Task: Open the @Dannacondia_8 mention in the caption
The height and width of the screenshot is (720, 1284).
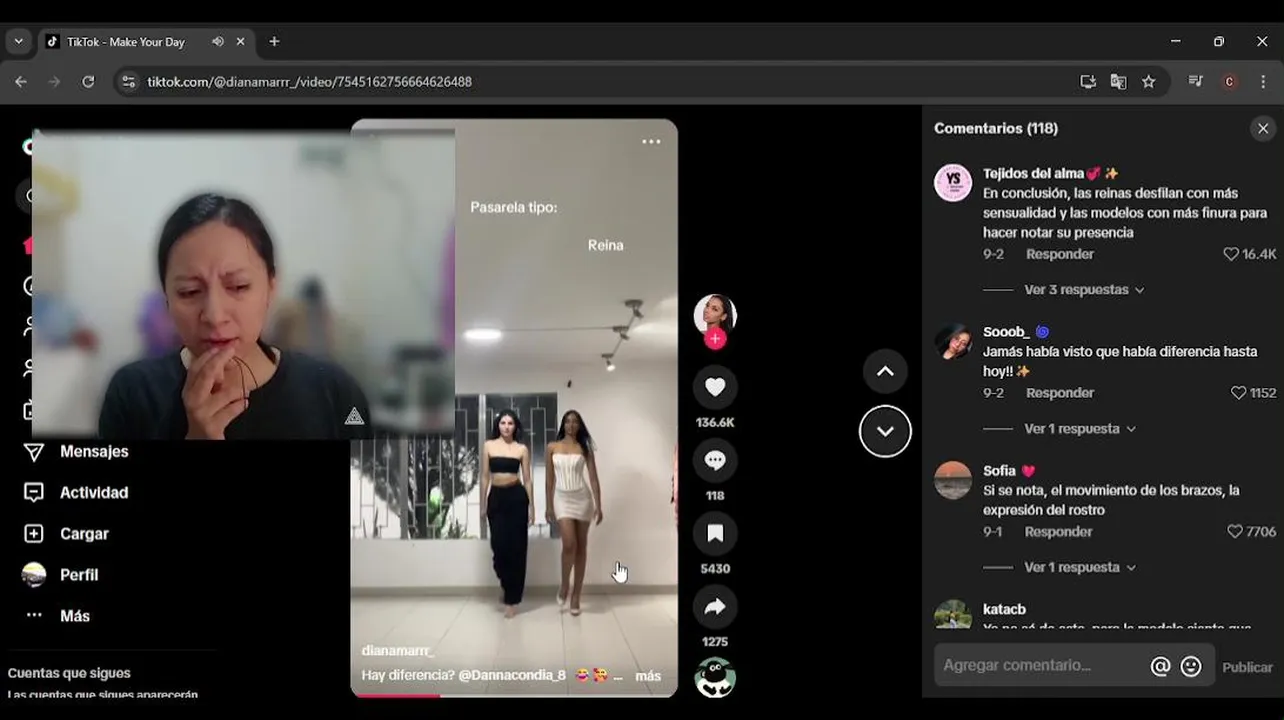Action: click(512, 676)
